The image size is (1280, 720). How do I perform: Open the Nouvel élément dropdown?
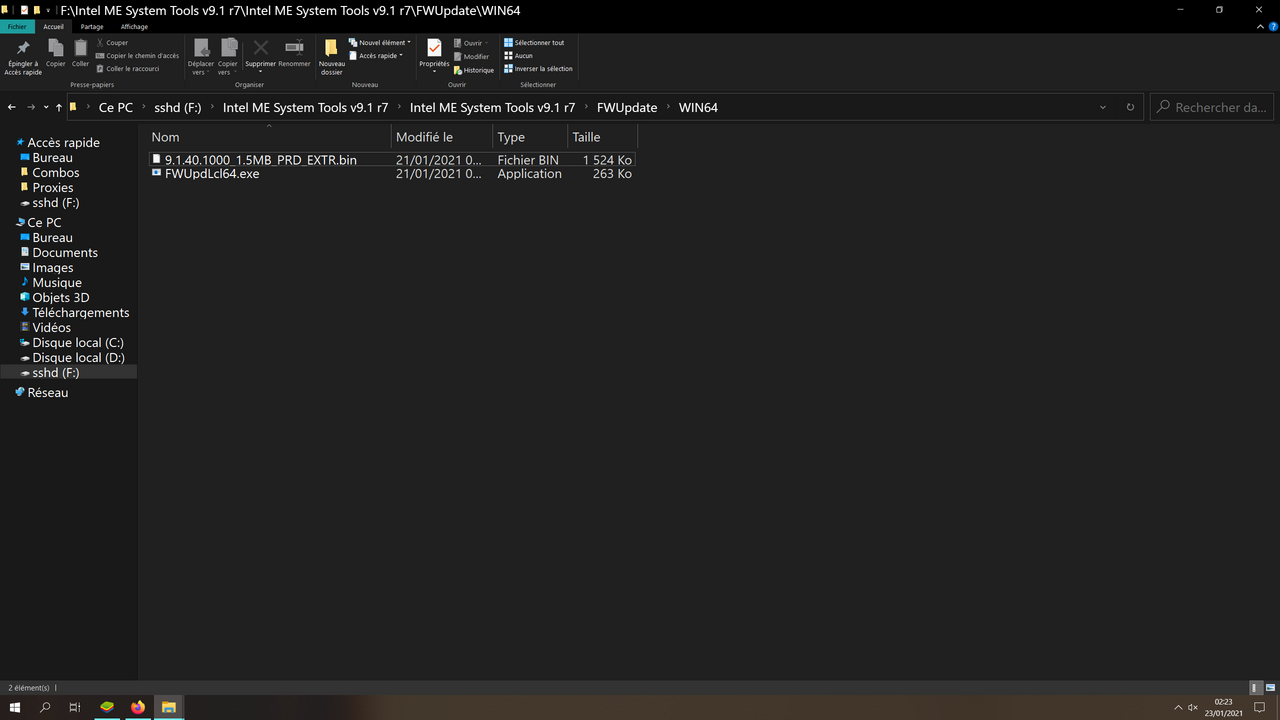pos(380,43)
